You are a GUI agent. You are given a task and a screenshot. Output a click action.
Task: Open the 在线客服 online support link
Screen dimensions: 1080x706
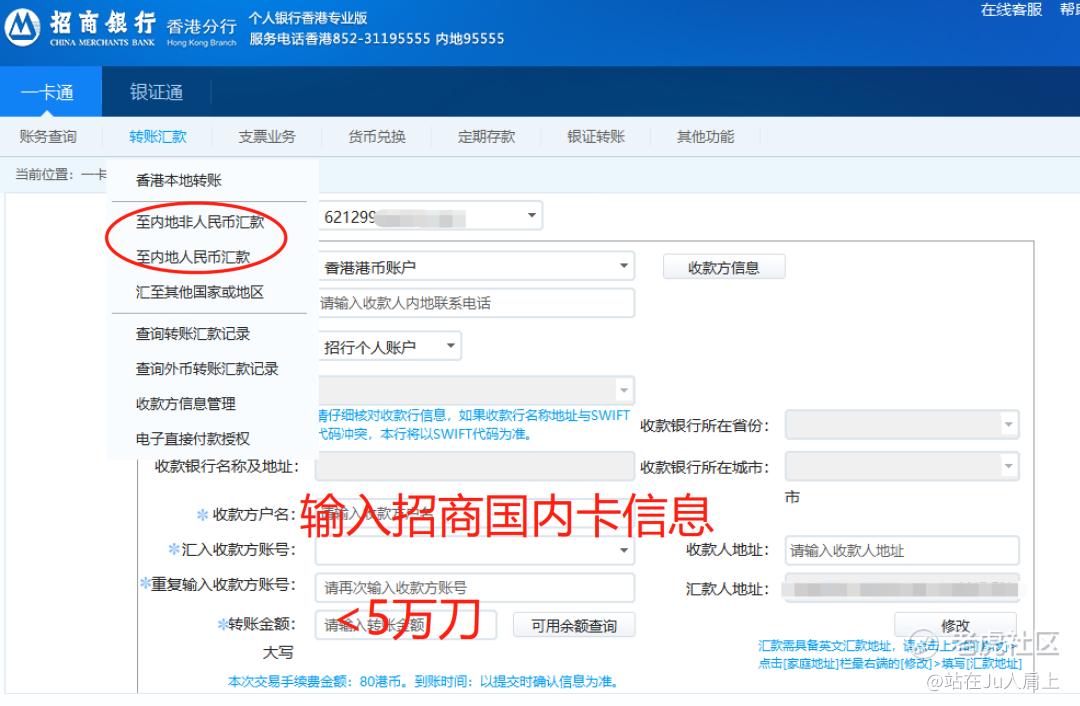point(1011,10)
